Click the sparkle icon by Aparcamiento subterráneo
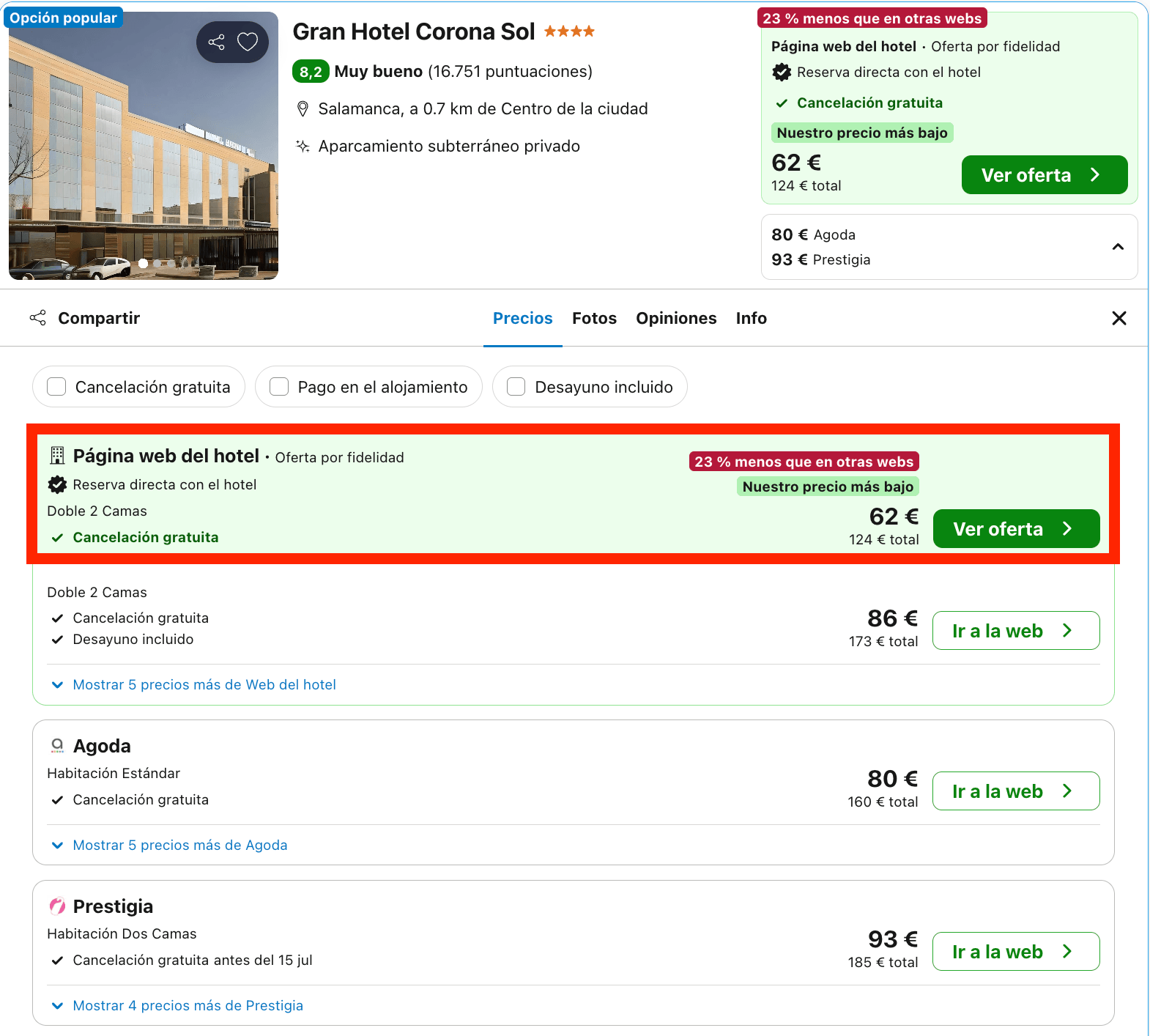 (303, 146)
